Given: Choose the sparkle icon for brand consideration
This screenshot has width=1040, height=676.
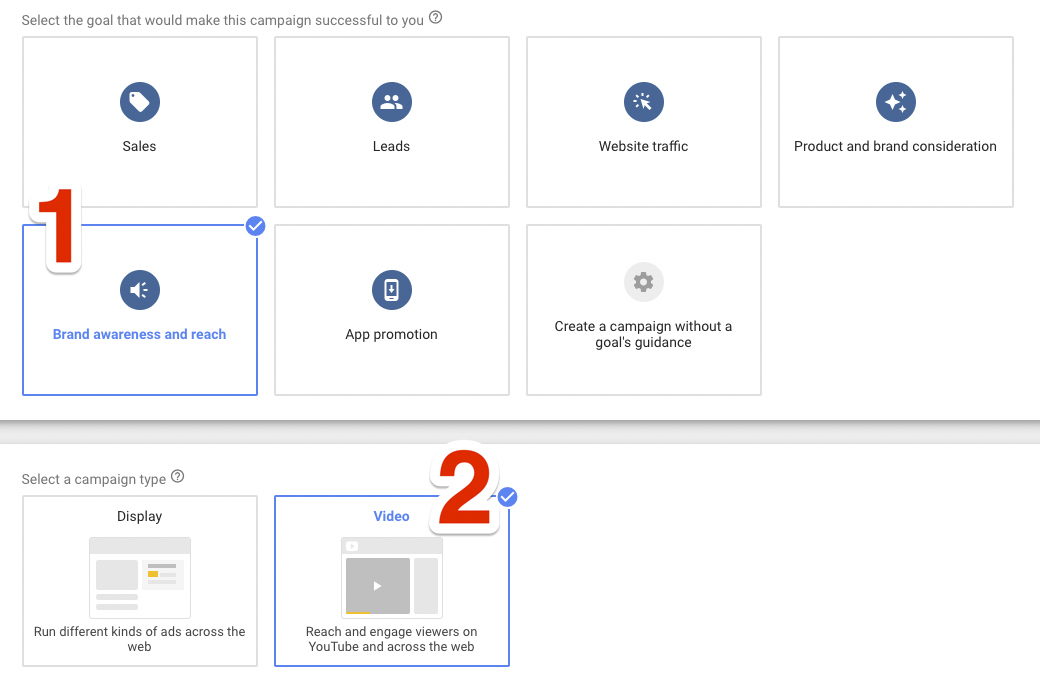Looking at the screenshot, I should pyautogui.click(x=895, y=101).
